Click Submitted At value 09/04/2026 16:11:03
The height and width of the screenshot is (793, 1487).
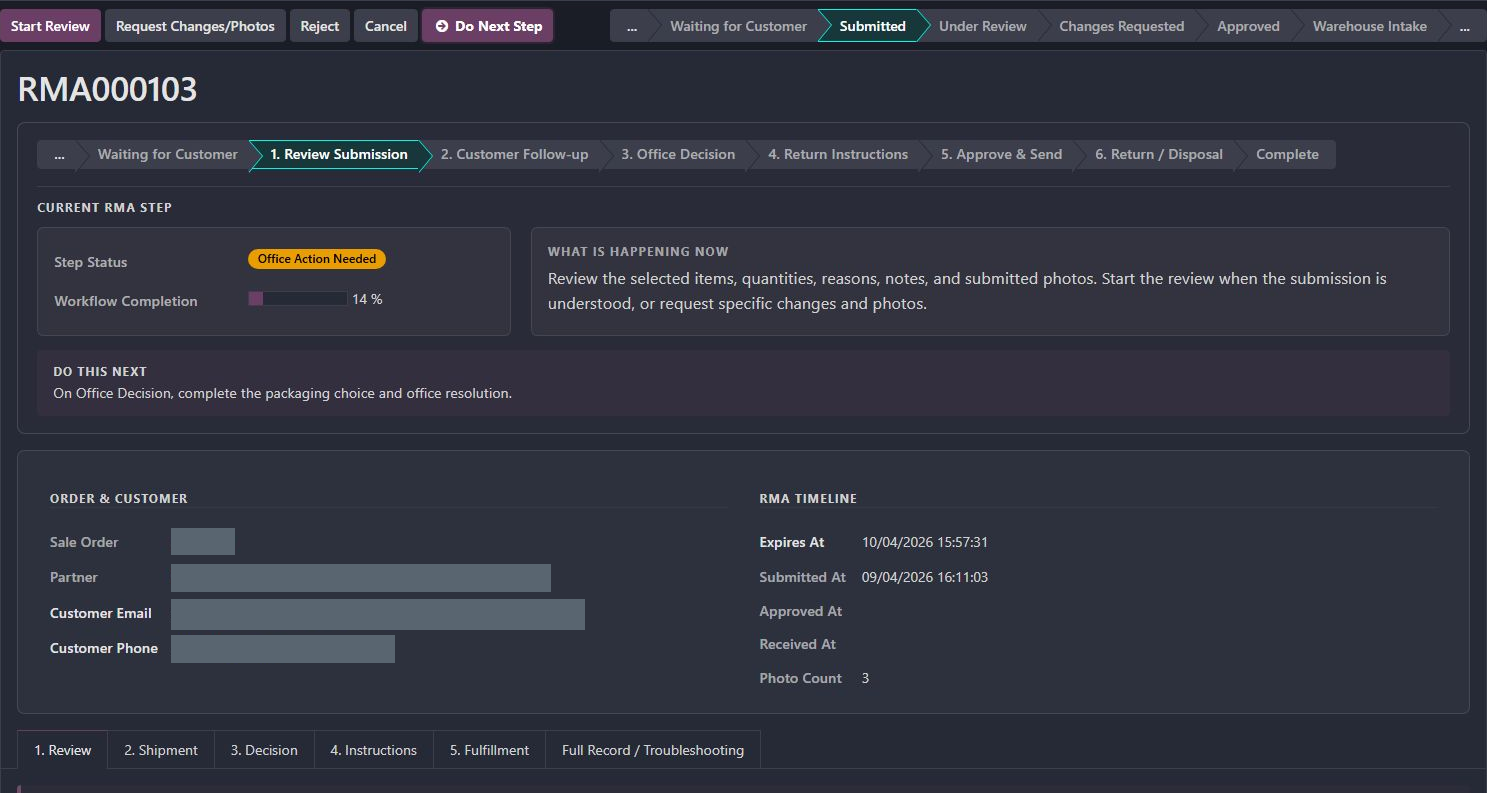tap(925, 577)
